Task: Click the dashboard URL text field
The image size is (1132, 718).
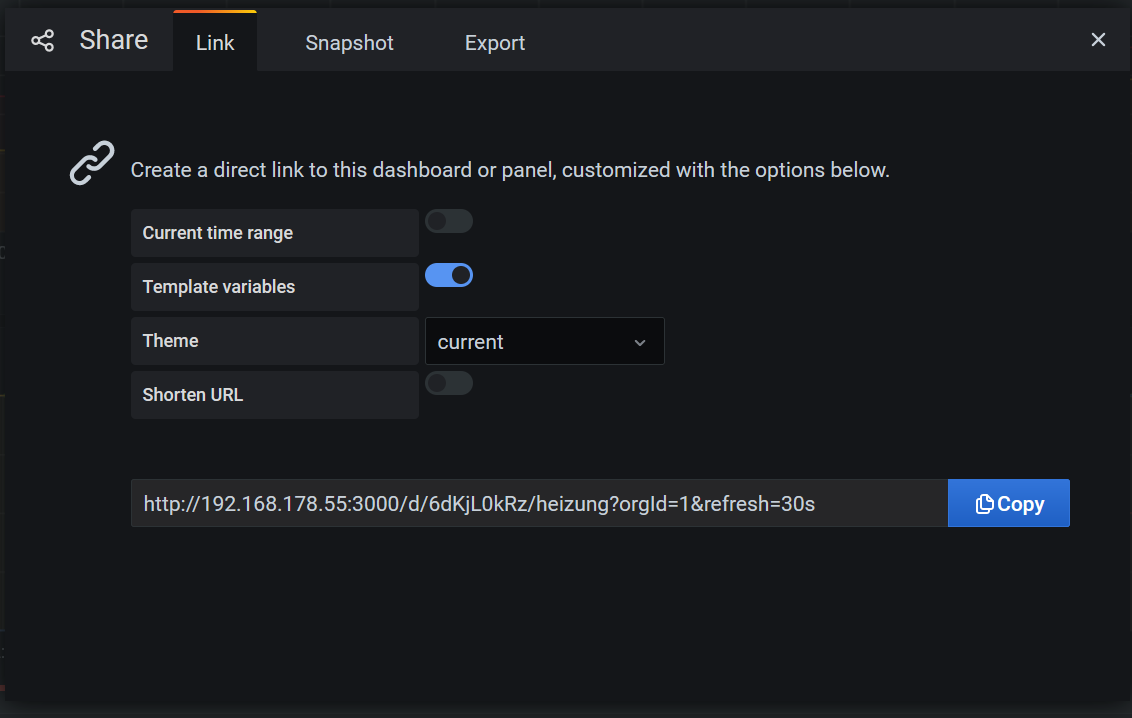Action: pos(538,504)
